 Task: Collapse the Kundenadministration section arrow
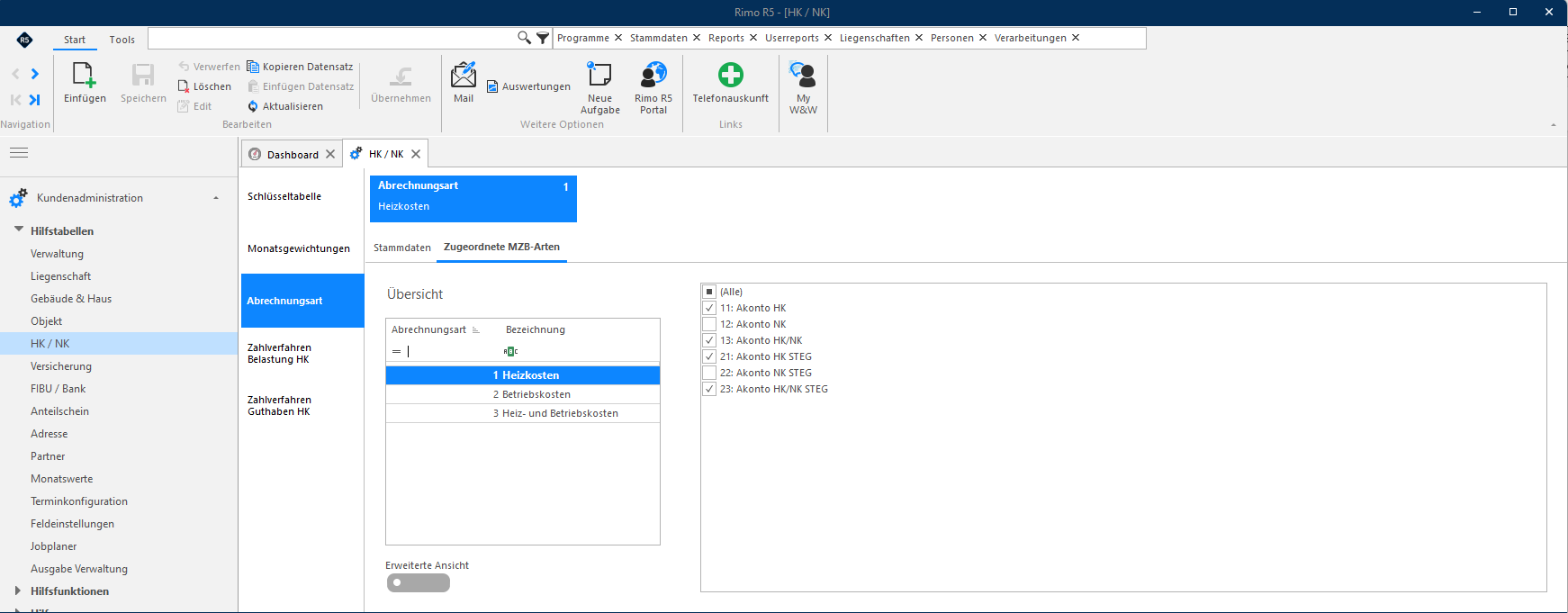pyautogui.click(x=216, y=198)
